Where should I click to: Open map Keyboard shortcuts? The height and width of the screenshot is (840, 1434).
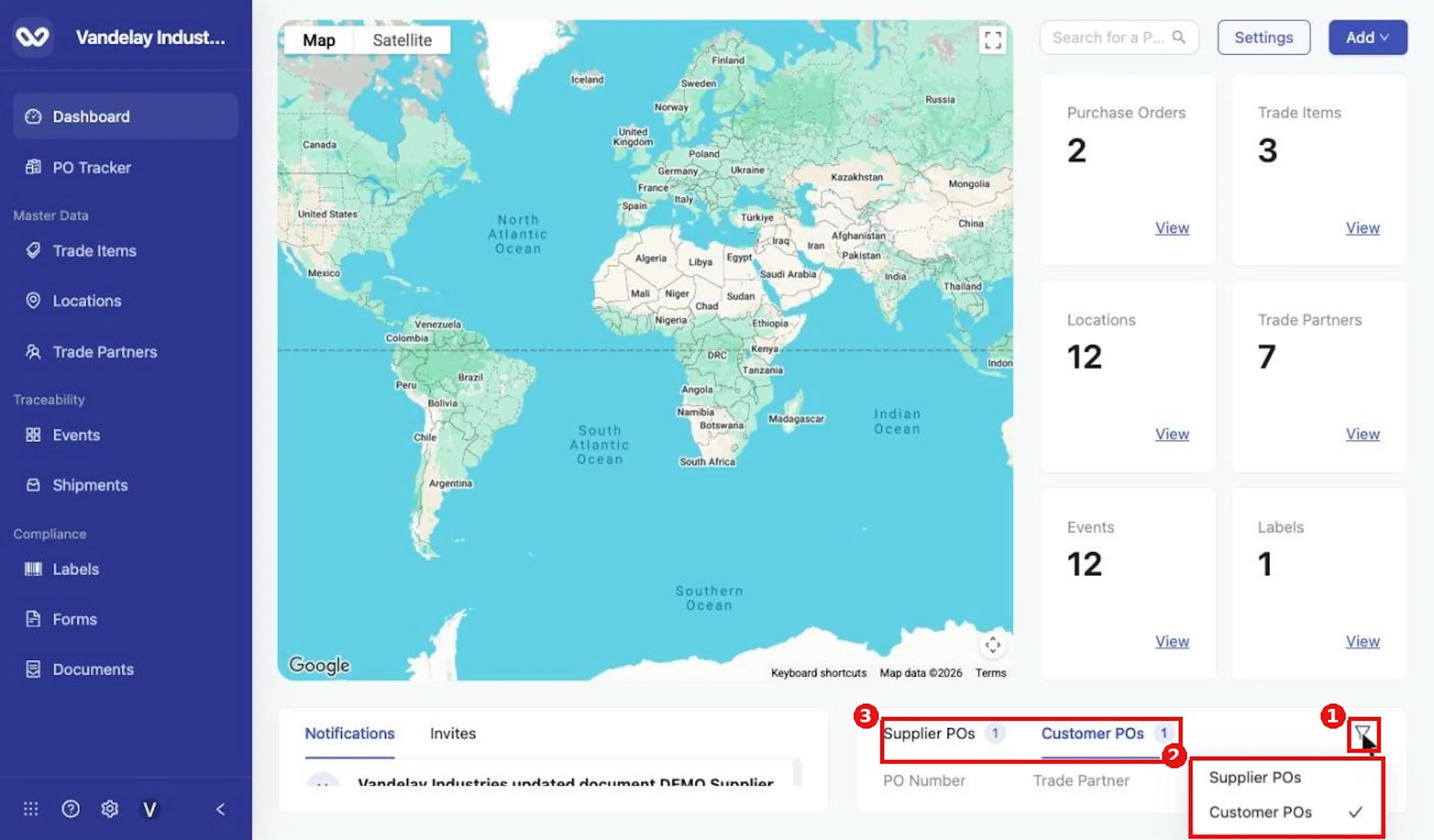click(x=818, y=673)
